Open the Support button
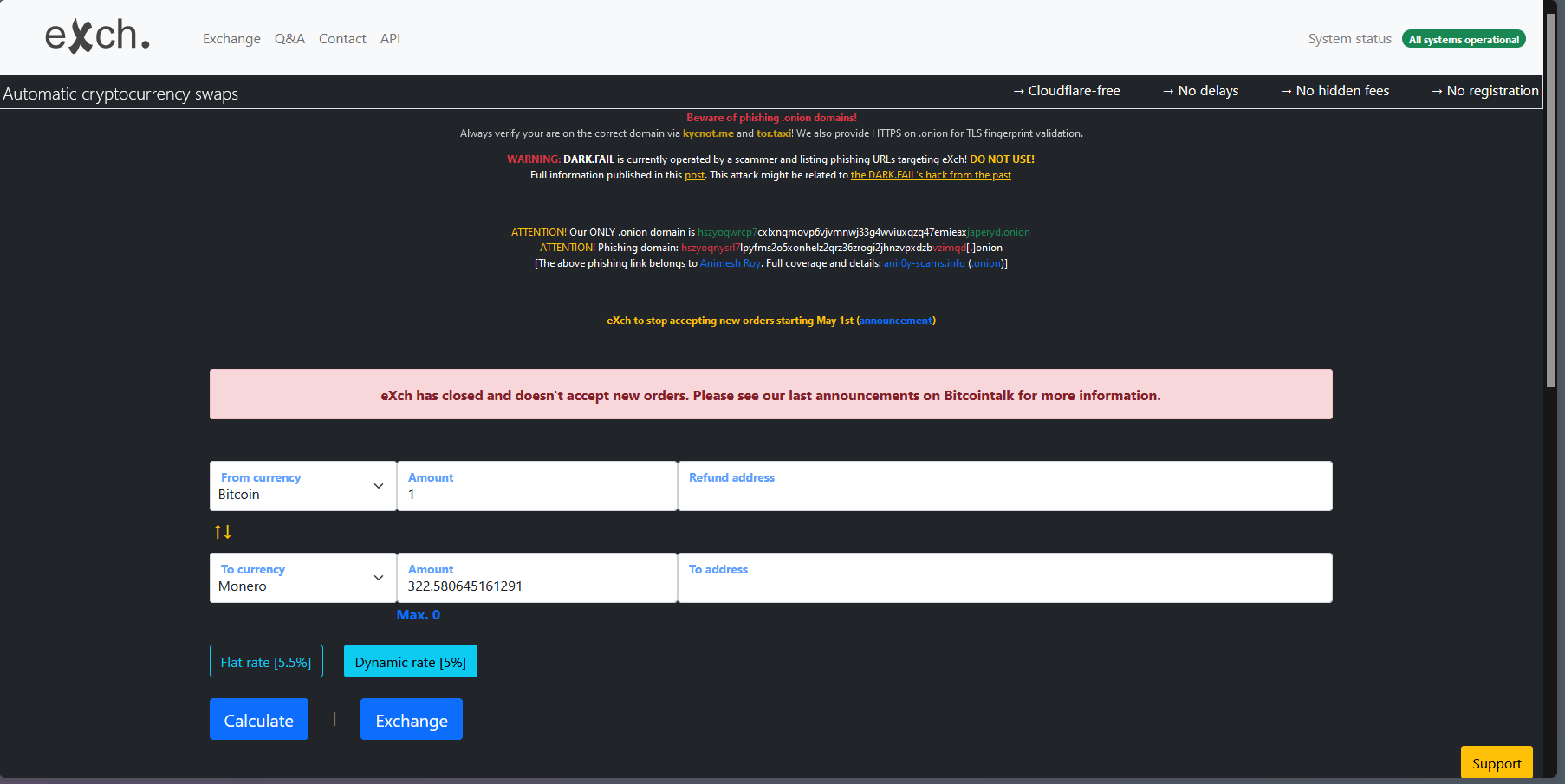 click(1497, 762)
